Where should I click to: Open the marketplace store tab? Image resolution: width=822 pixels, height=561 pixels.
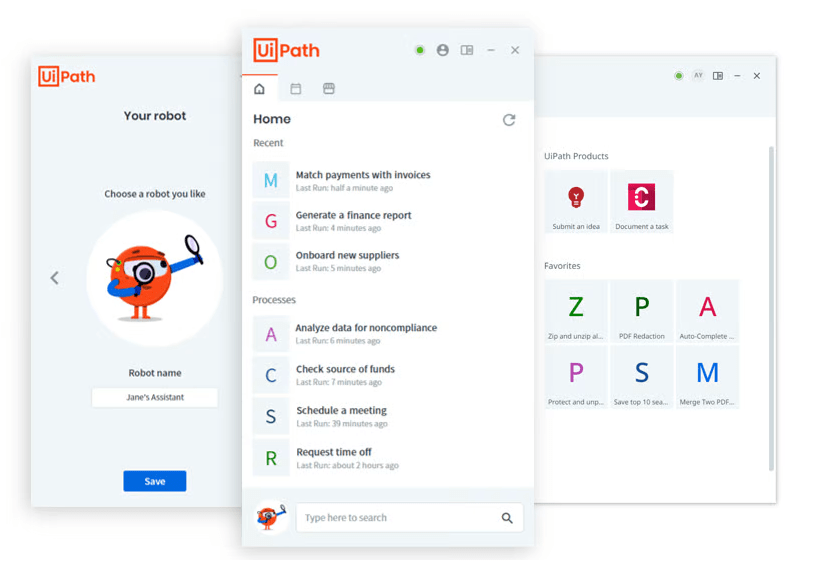pyautogui.click(x=328, y=89)
